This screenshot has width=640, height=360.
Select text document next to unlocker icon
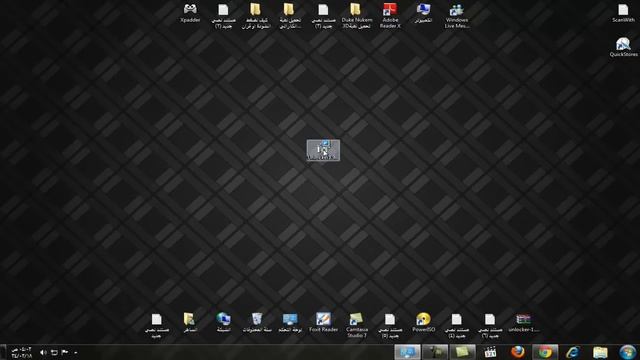(x=490, y=325)
